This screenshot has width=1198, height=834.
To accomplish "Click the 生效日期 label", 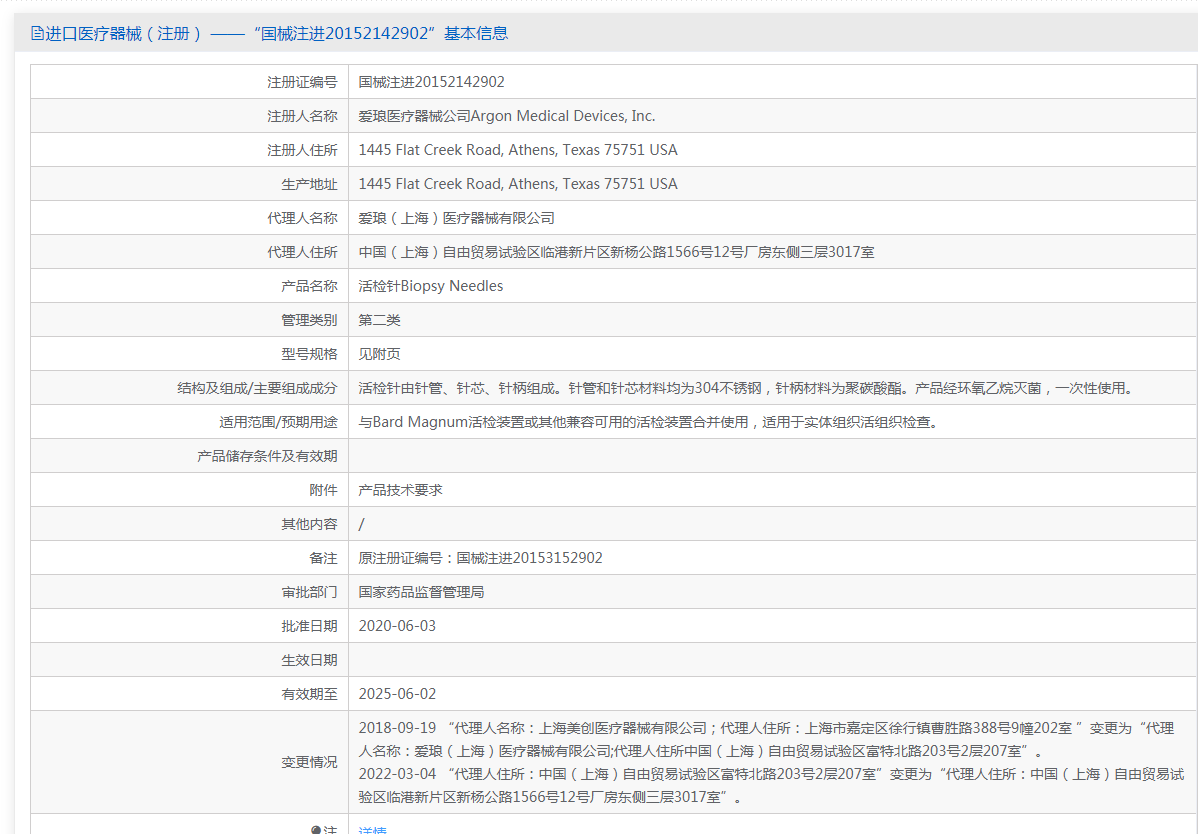I will tap(309, 660).
